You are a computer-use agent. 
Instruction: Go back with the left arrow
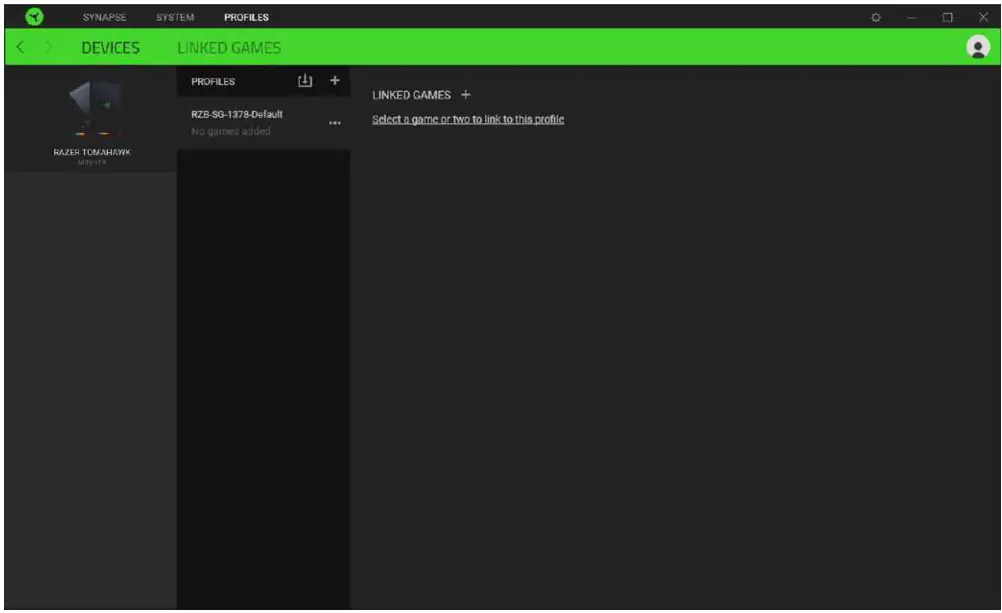point(20,47)
